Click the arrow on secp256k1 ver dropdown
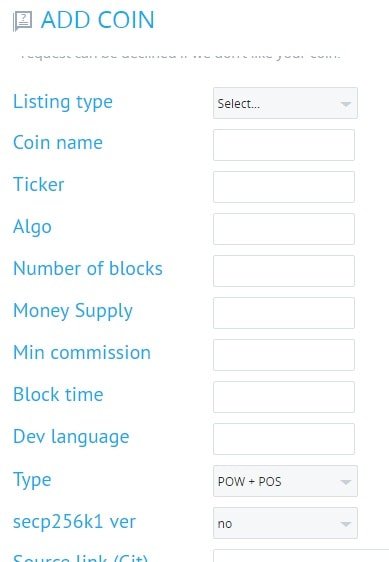389x562 pixels. point(346,524)
